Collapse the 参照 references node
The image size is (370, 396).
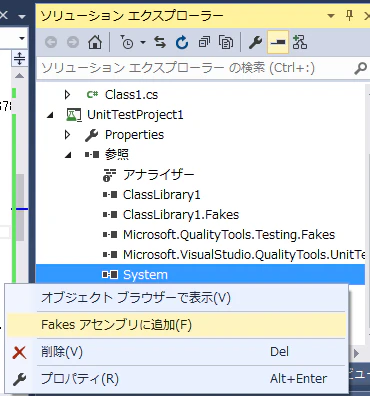pos(68,155)
